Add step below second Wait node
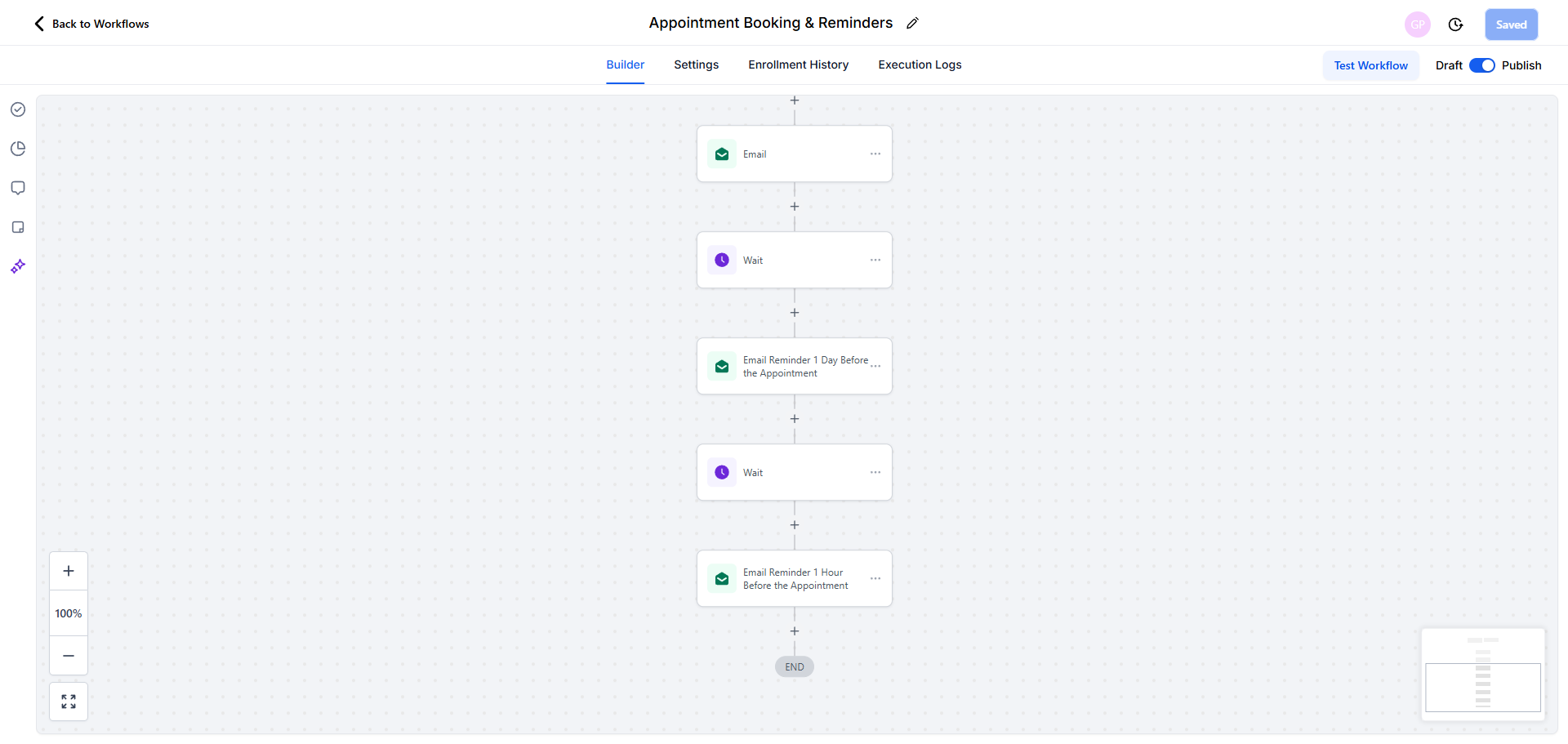This screenshot has width=1568, height=744. coord(794,525)
